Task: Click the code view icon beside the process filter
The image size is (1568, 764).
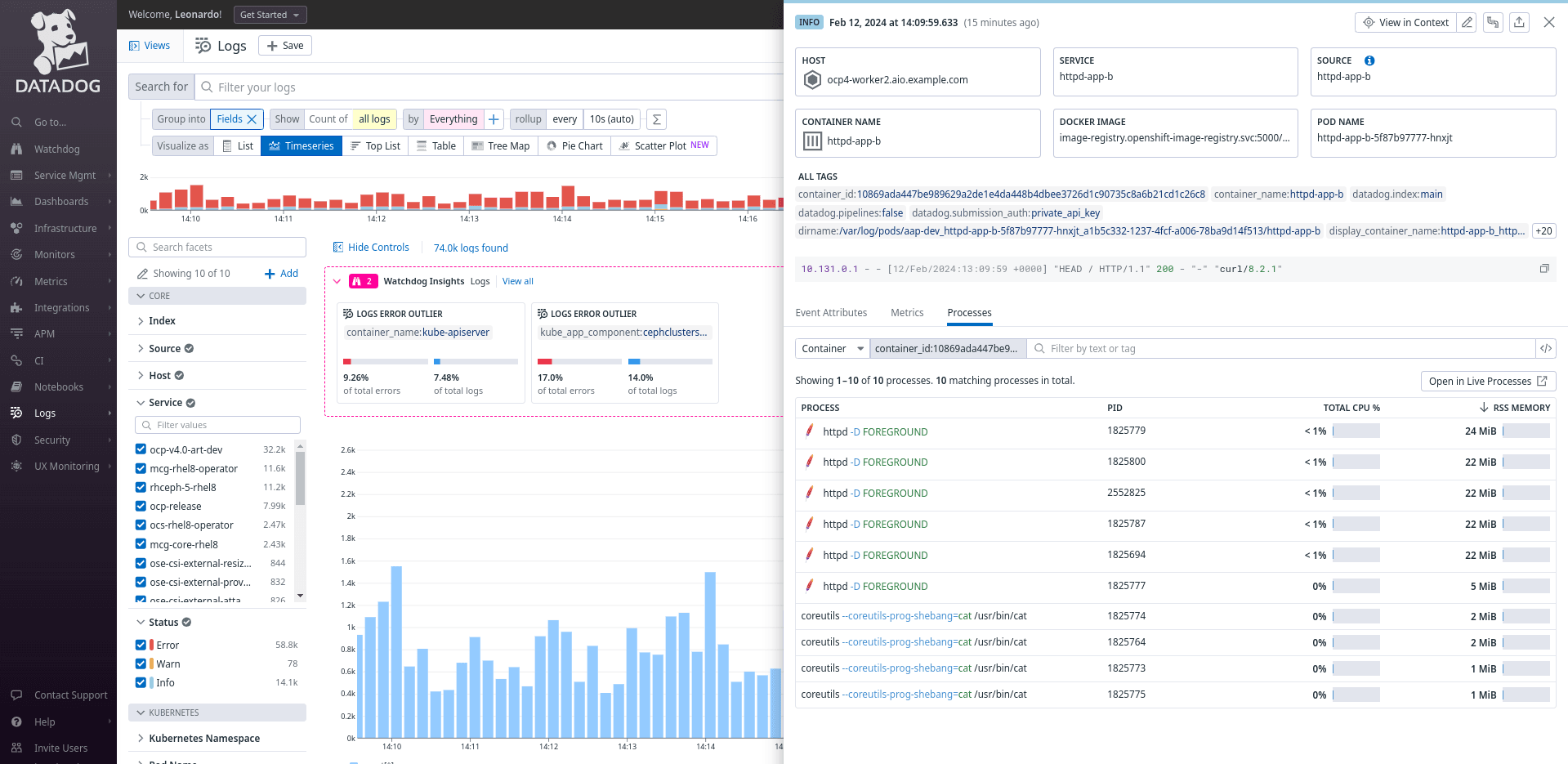Action: [x=1546, y=348]
